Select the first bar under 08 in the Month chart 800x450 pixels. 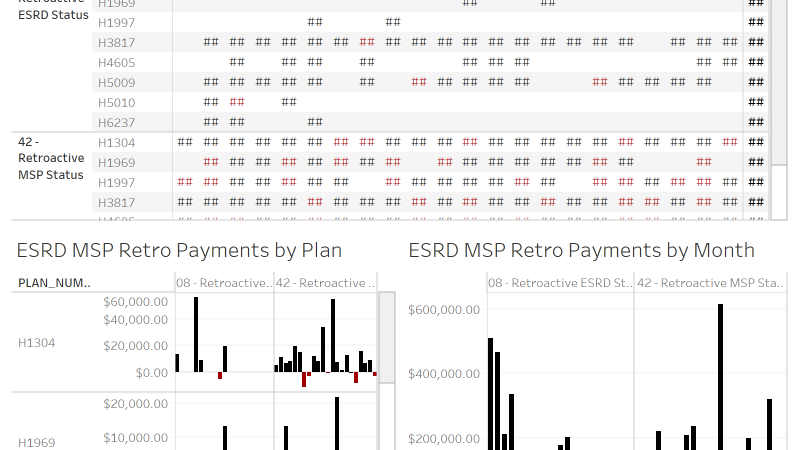pyautogui.click(x=490, y=394)
